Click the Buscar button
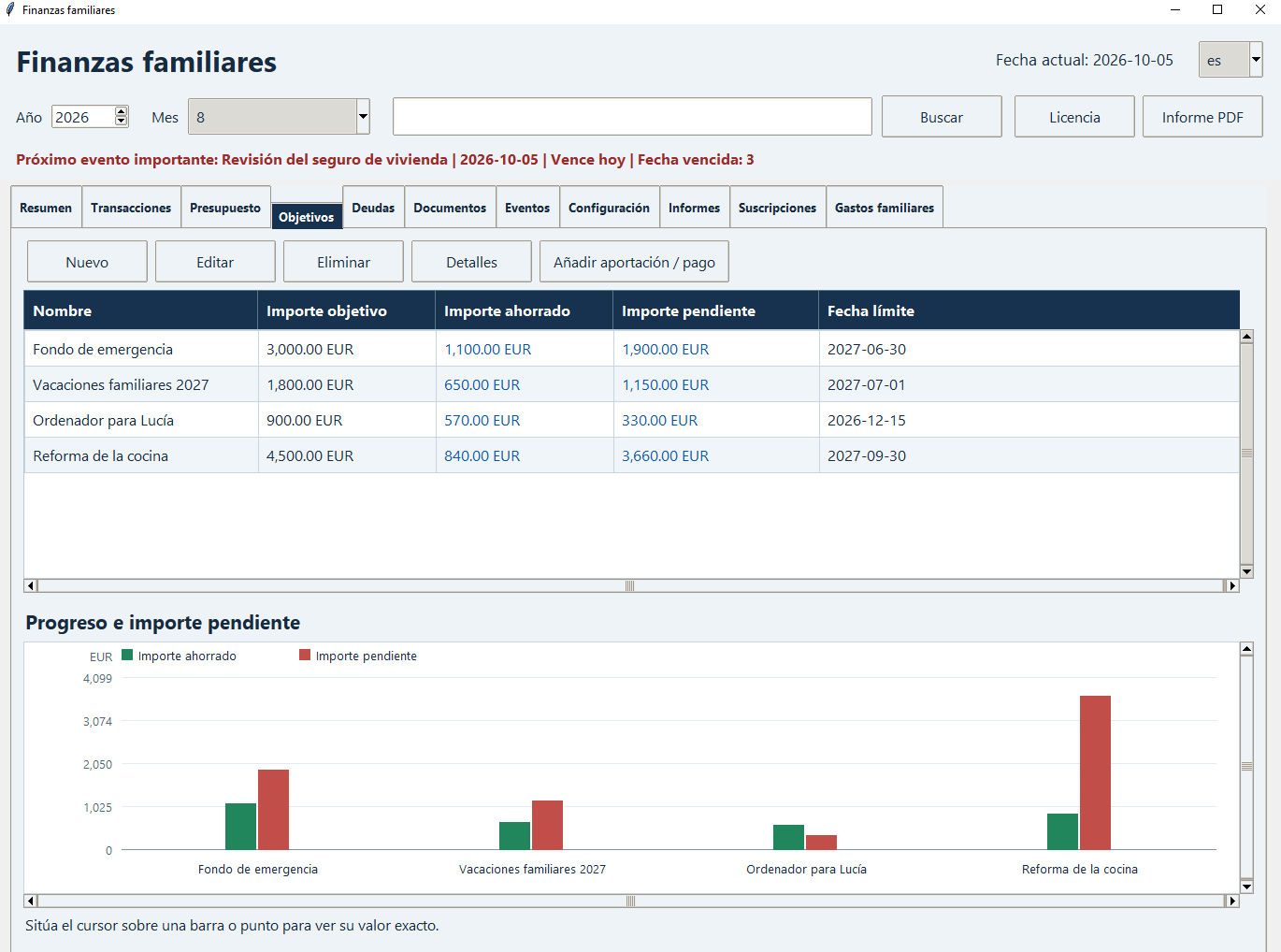Screen dimensions: 1281x952 (942, 117)
